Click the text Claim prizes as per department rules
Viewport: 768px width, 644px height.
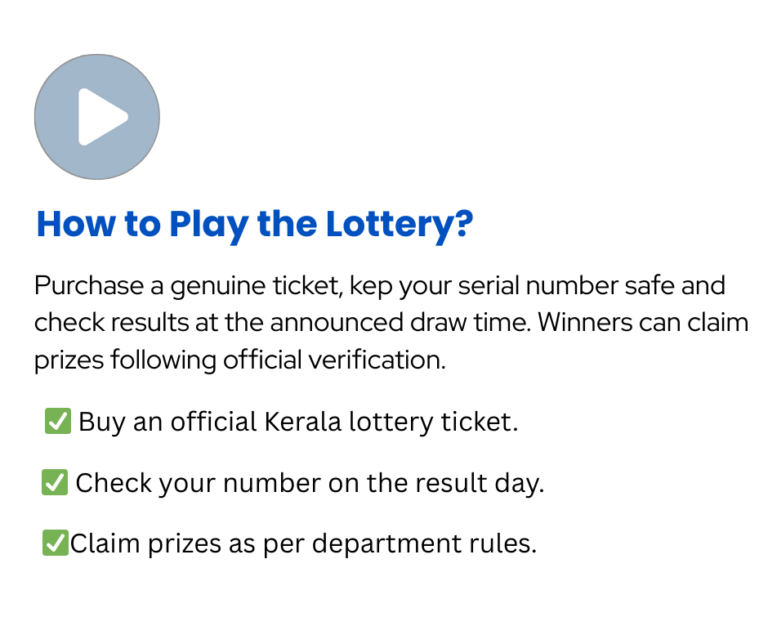point(303,545)
